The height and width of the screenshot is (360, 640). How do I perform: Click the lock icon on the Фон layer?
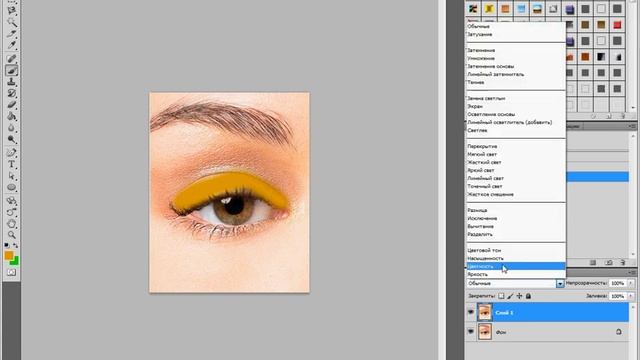pos(619,332)
